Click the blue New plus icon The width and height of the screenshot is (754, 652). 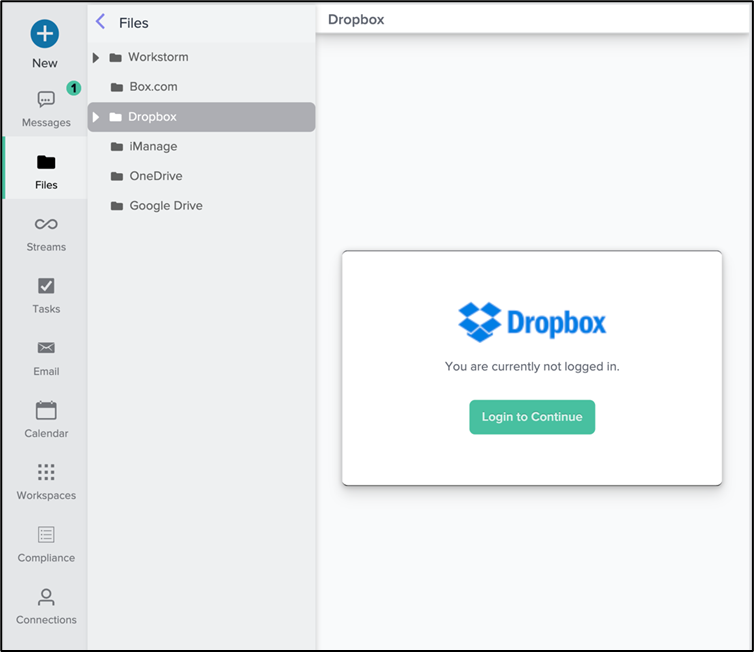point(45,34)
